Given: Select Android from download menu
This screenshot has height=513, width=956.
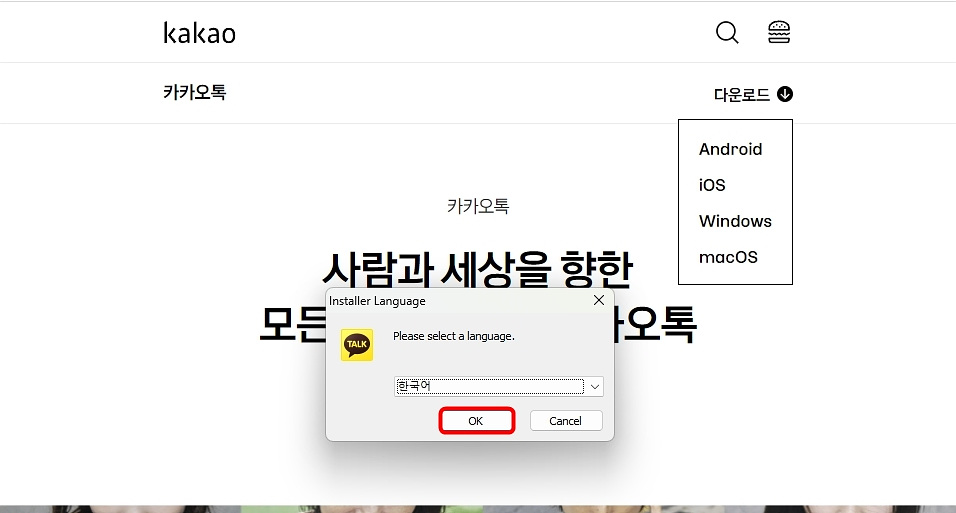Looking at the screenshot, I should coord(730,149).
